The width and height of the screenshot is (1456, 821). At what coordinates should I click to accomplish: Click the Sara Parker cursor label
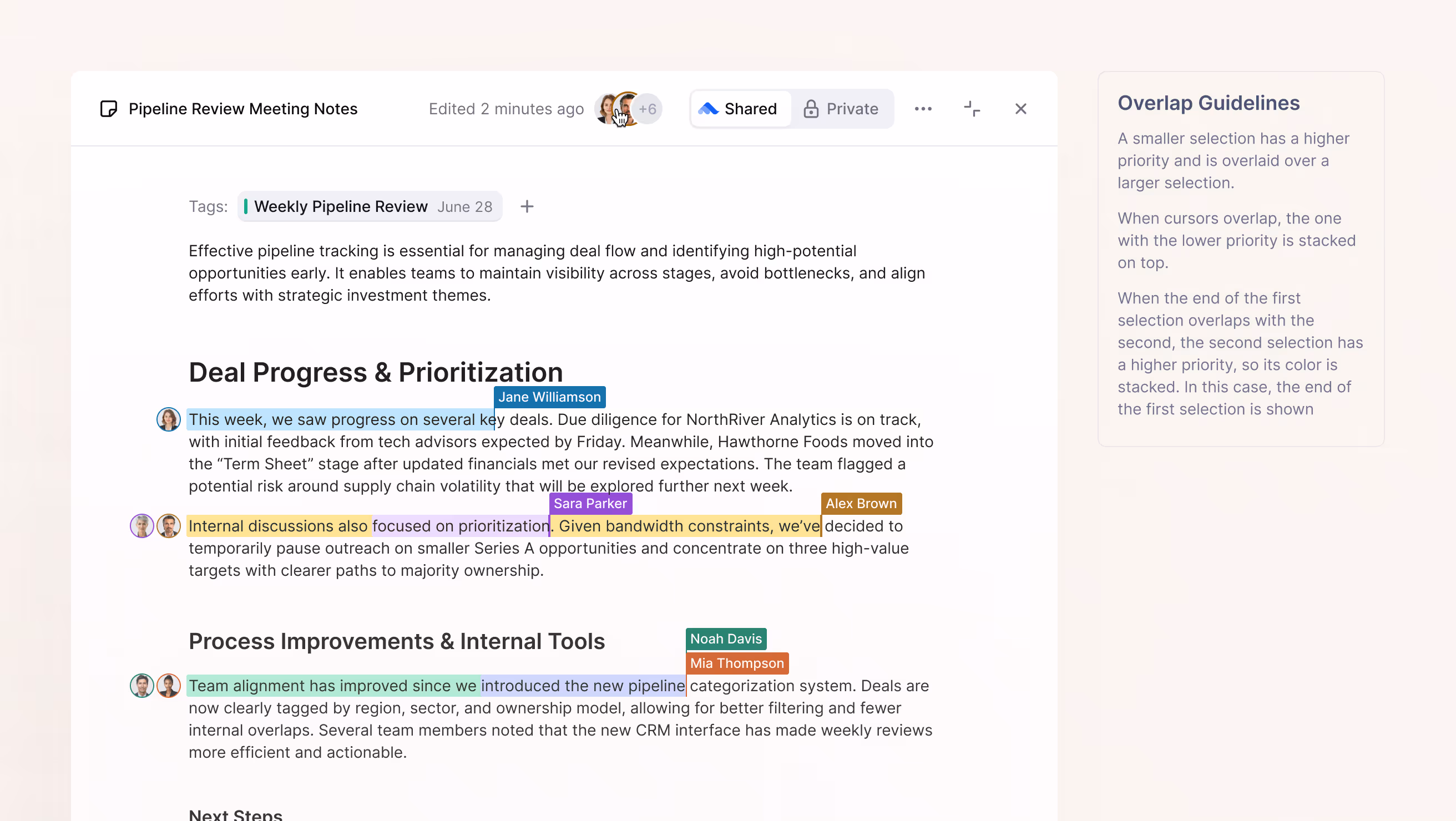[x=590, y=503]
